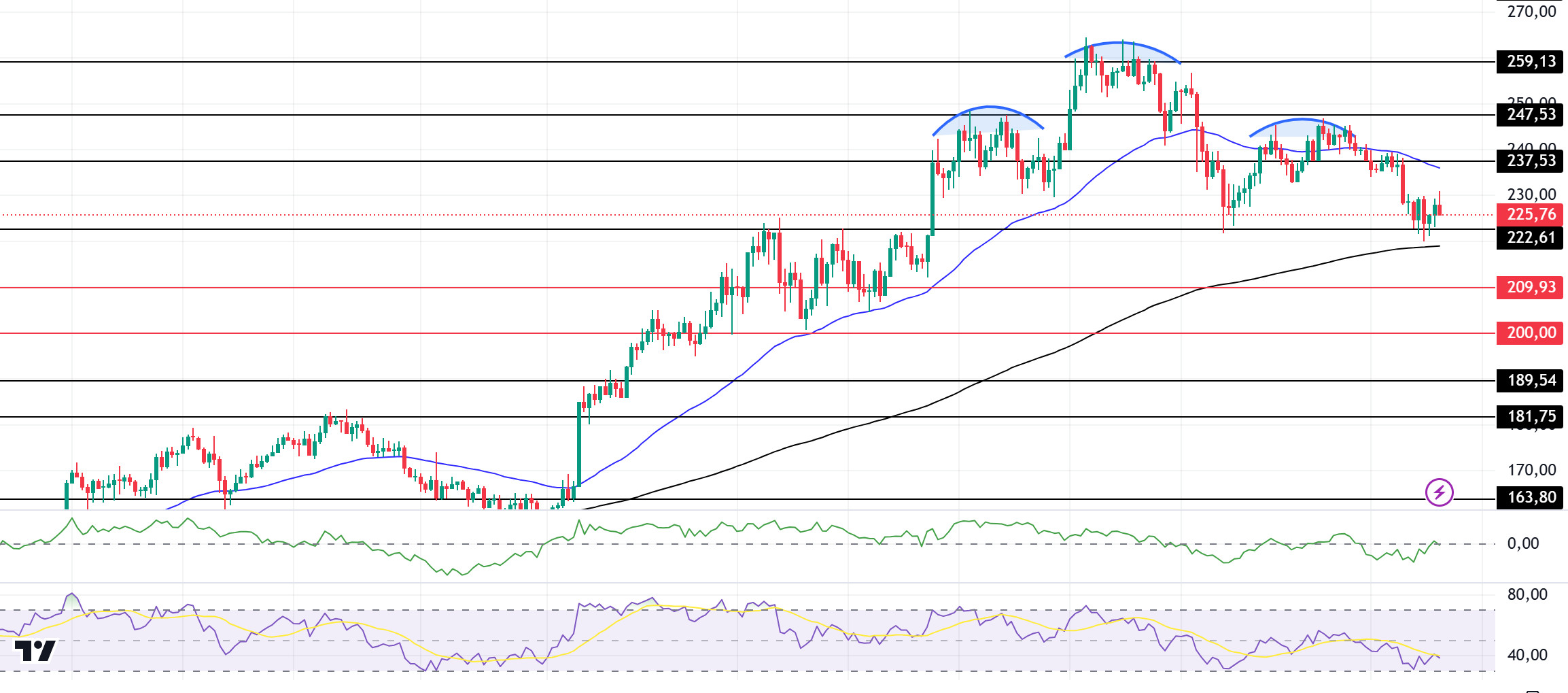Select the 222,61 support level label
The image size is (1568, 693).
tap(1530, 238)
